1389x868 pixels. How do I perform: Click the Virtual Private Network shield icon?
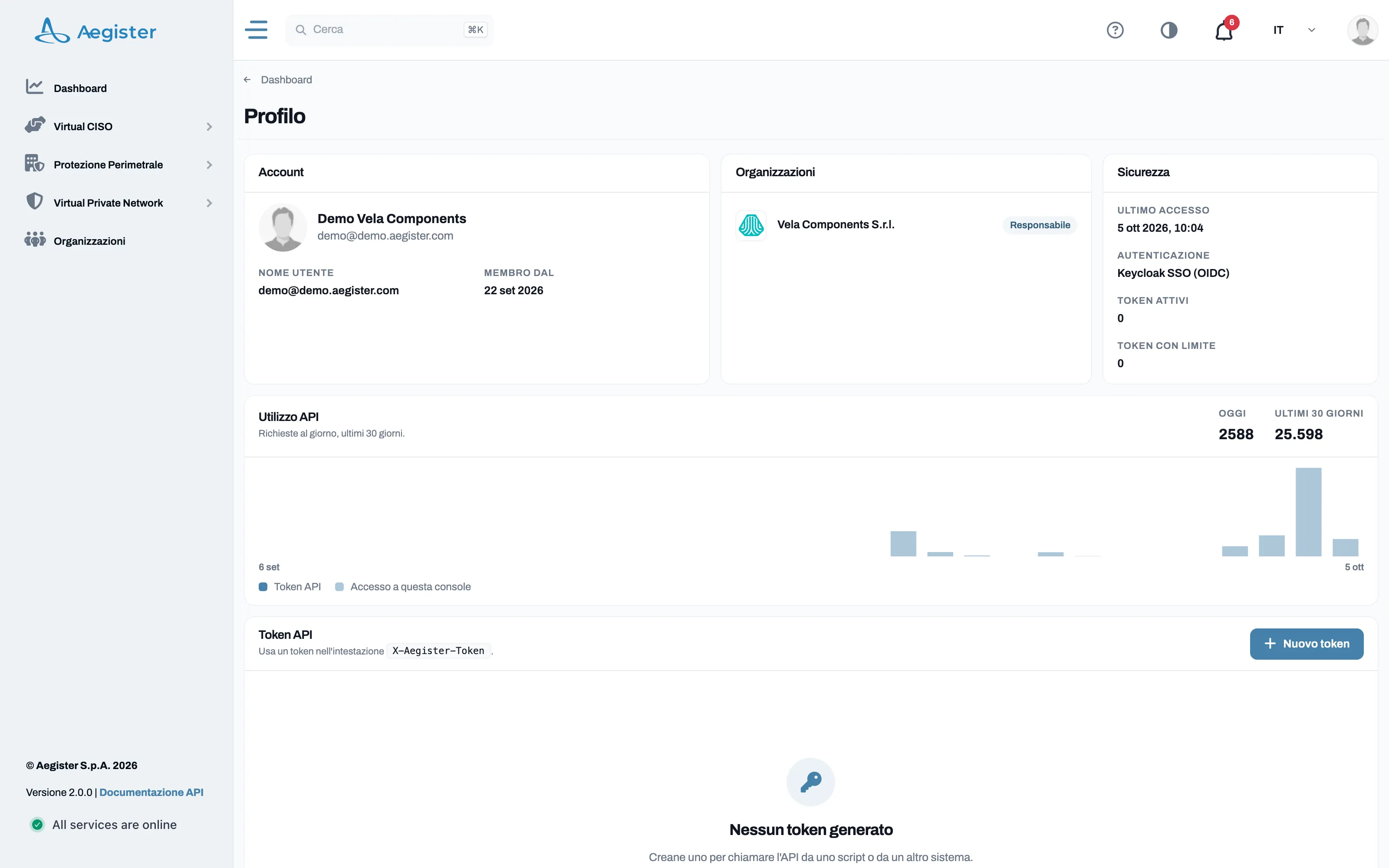pyautogui.click(x=34, y=201)
